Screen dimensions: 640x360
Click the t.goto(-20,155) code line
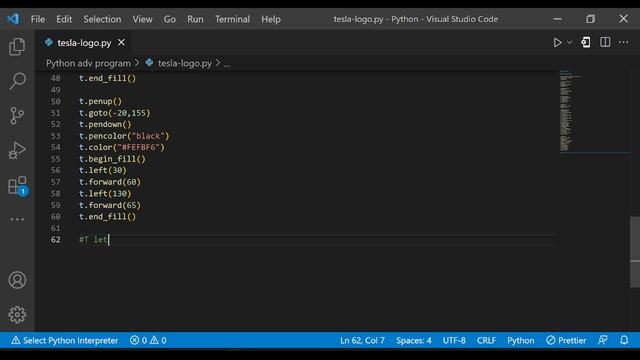pos(115,113)
